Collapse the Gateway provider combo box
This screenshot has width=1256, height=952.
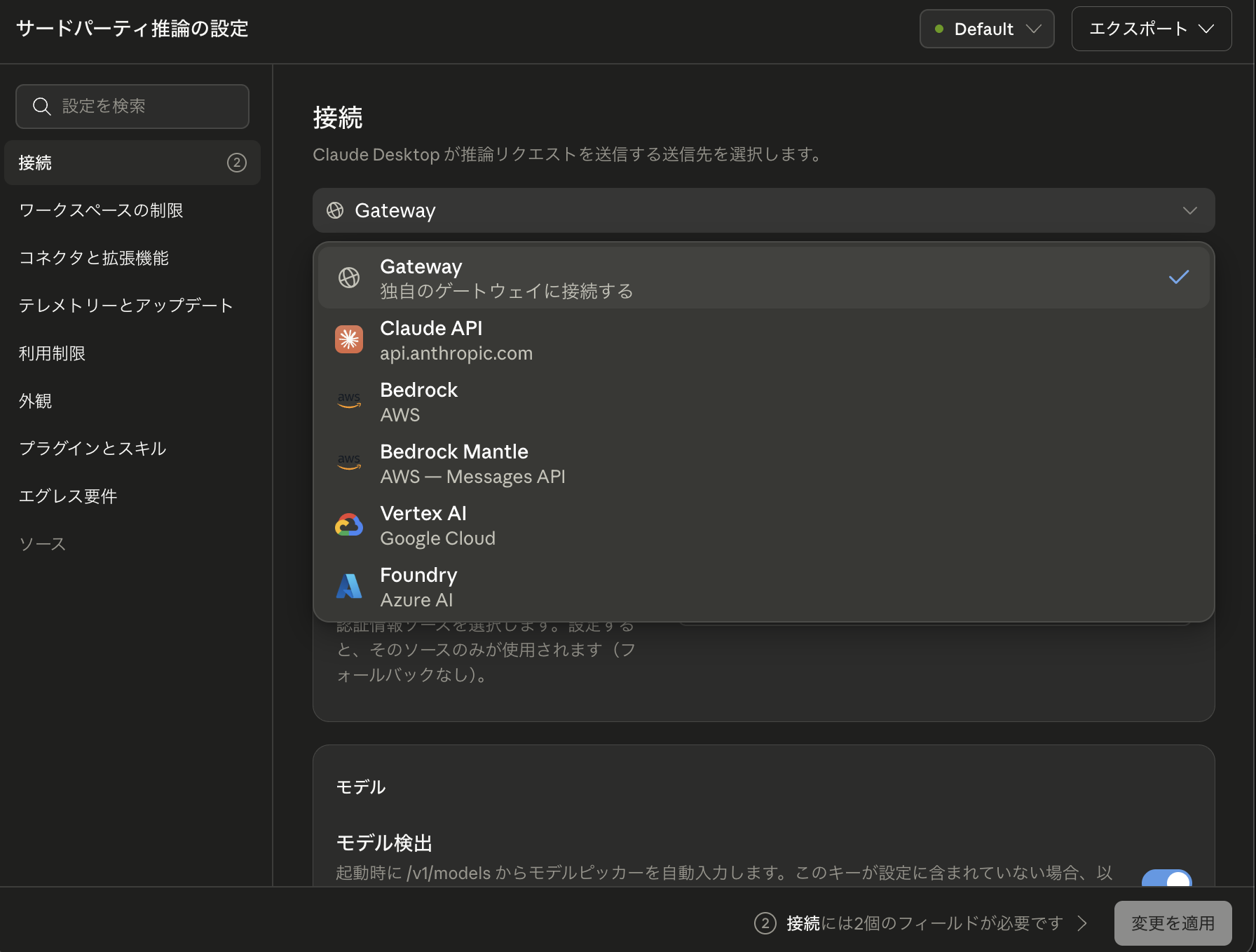pos(763,210)
